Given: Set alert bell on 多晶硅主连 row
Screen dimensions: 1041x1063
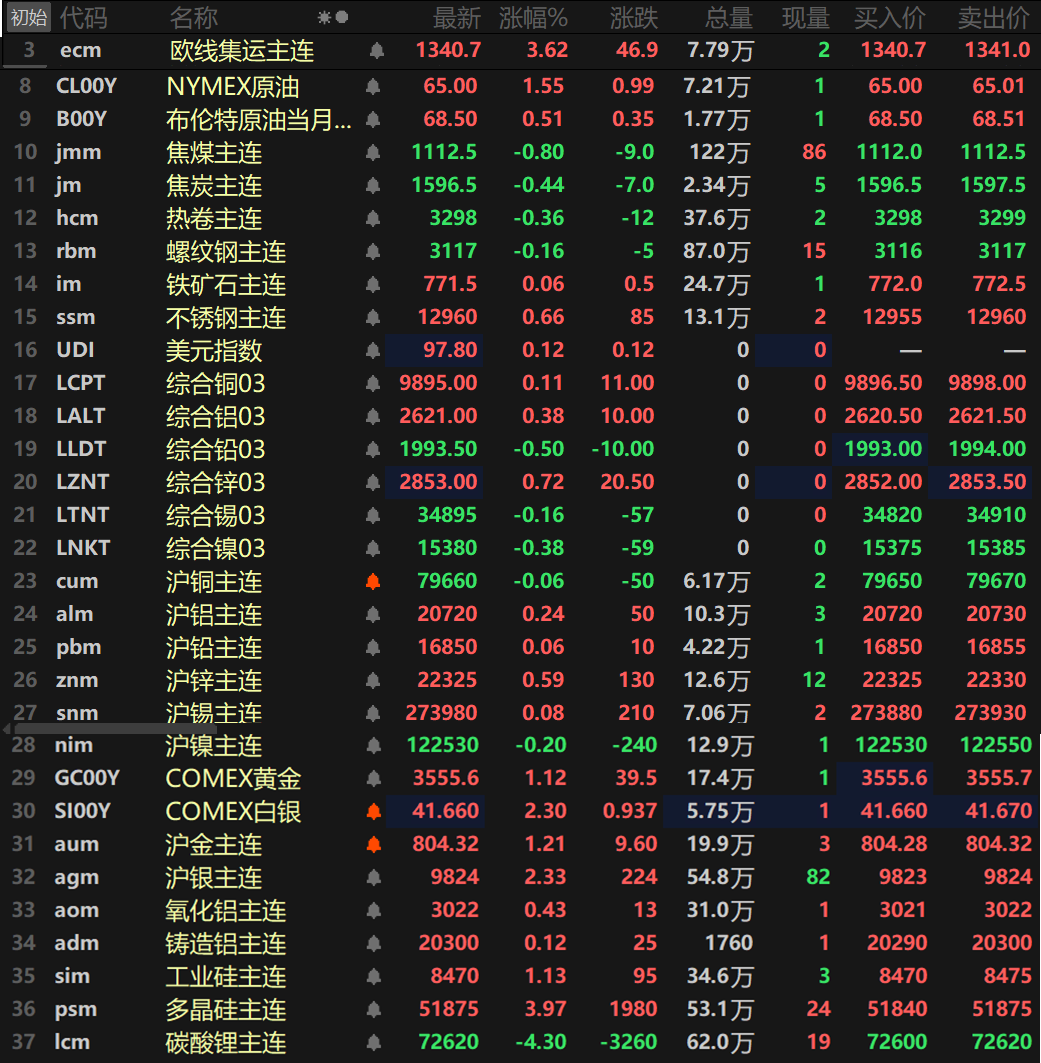Looking at the screenshot, I should 373,1010.
